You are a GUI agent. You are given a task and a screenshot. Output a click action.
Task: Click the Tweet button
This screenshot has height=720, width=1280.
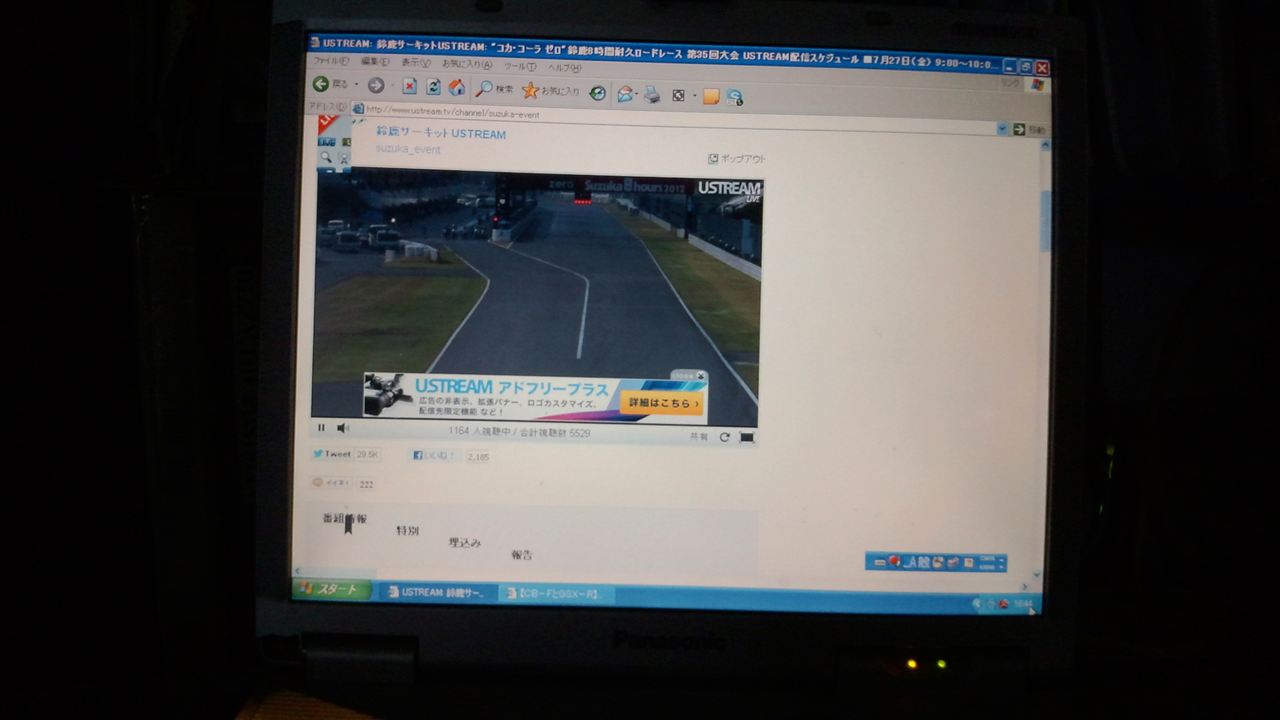pyautogui.click(x=332, y=454)
